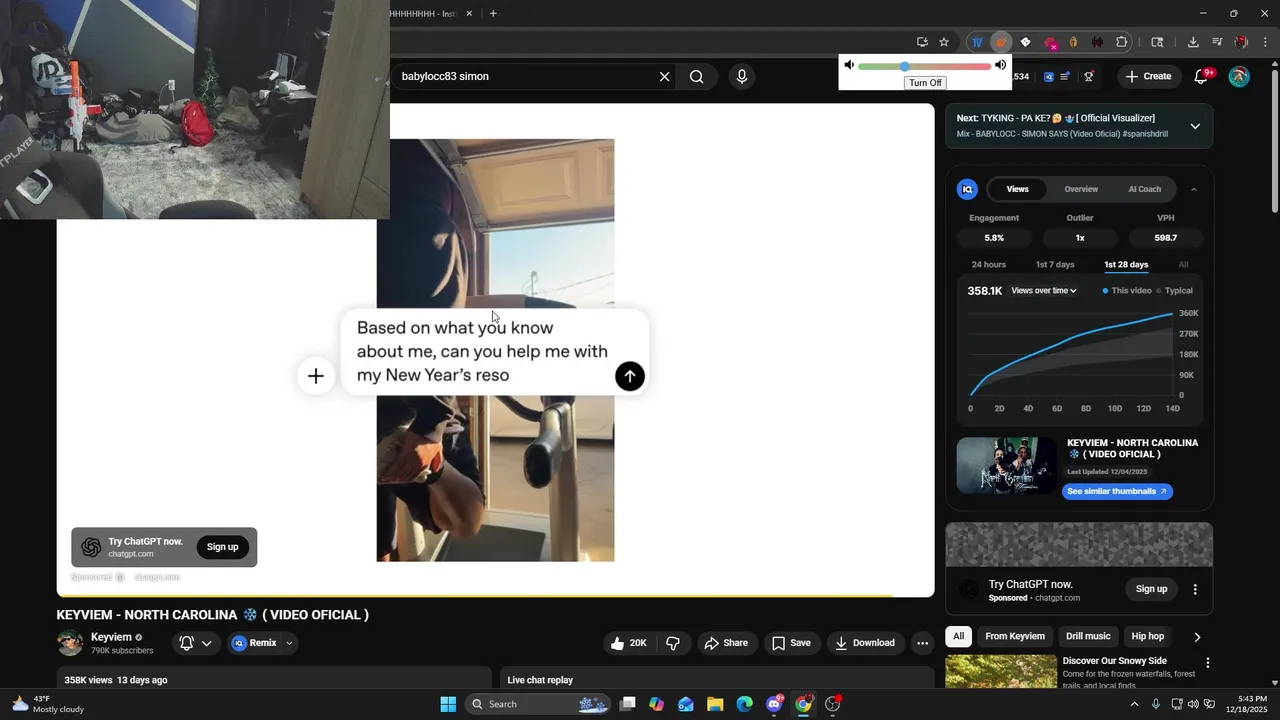Dislike the video
The width and height of the screenshot is (1280, 720).
coord(673,643)
